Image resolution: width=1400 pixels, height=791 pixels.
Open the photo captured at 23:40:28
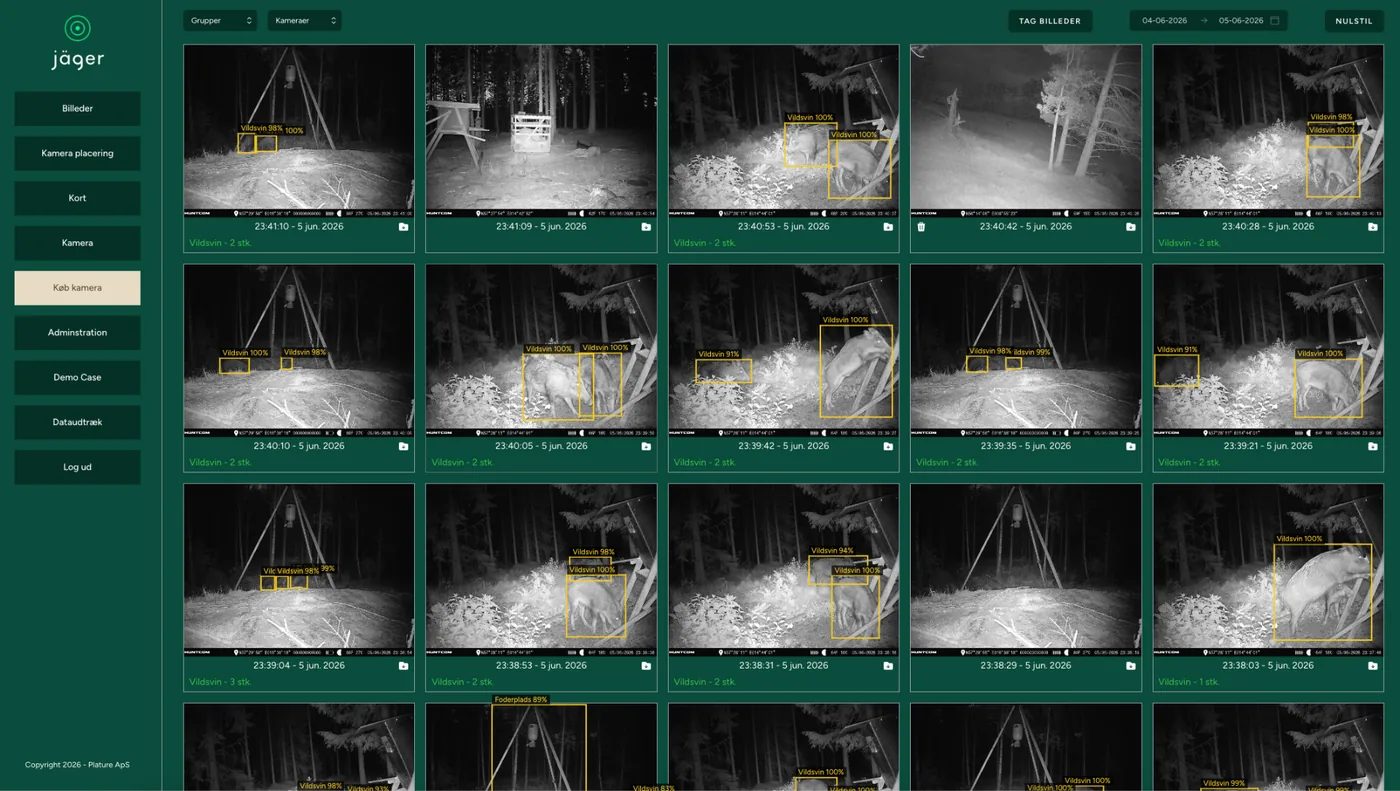(1268, 131)
